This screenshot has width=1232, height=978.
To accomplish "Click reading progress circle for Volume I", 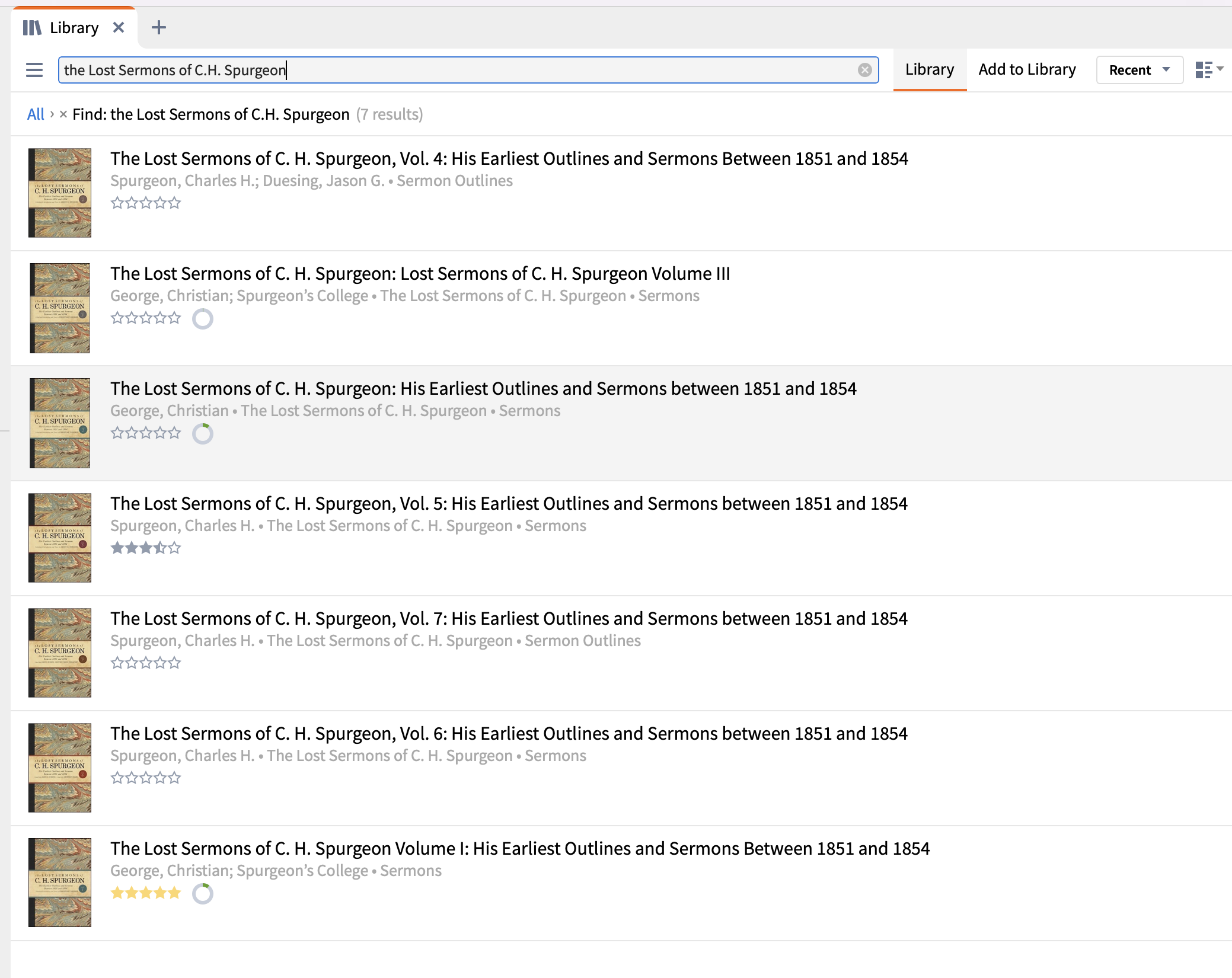I will (x=203, y=894).
